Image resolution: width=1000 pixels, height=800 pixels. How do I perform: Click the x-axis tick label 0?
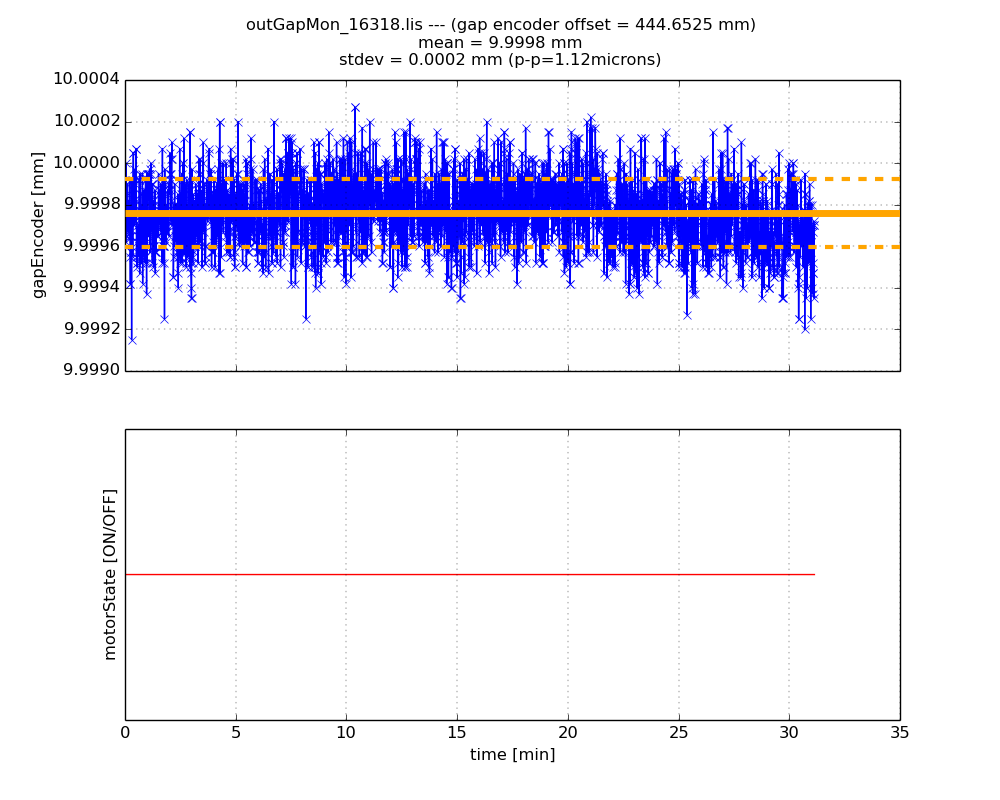coord(125,732)
